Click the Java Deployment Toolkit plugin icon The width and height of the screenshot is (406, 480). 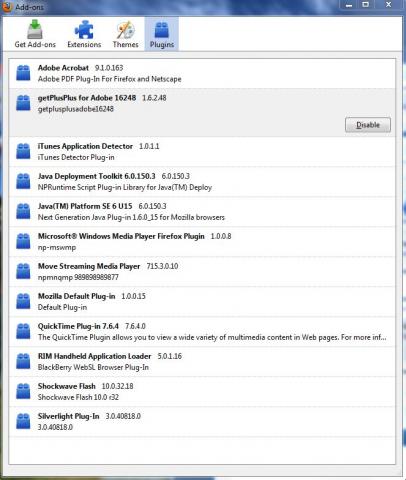click(x=23, y=181)
